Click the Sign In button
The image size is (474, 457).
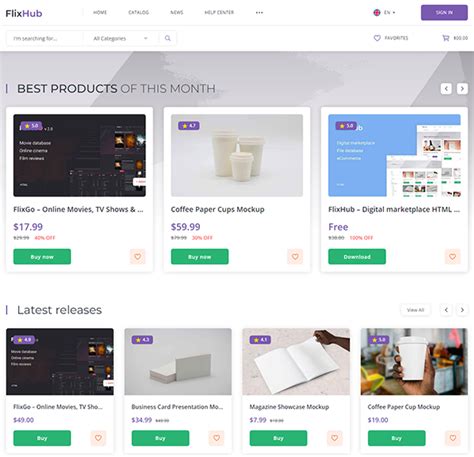coord(444,13)
